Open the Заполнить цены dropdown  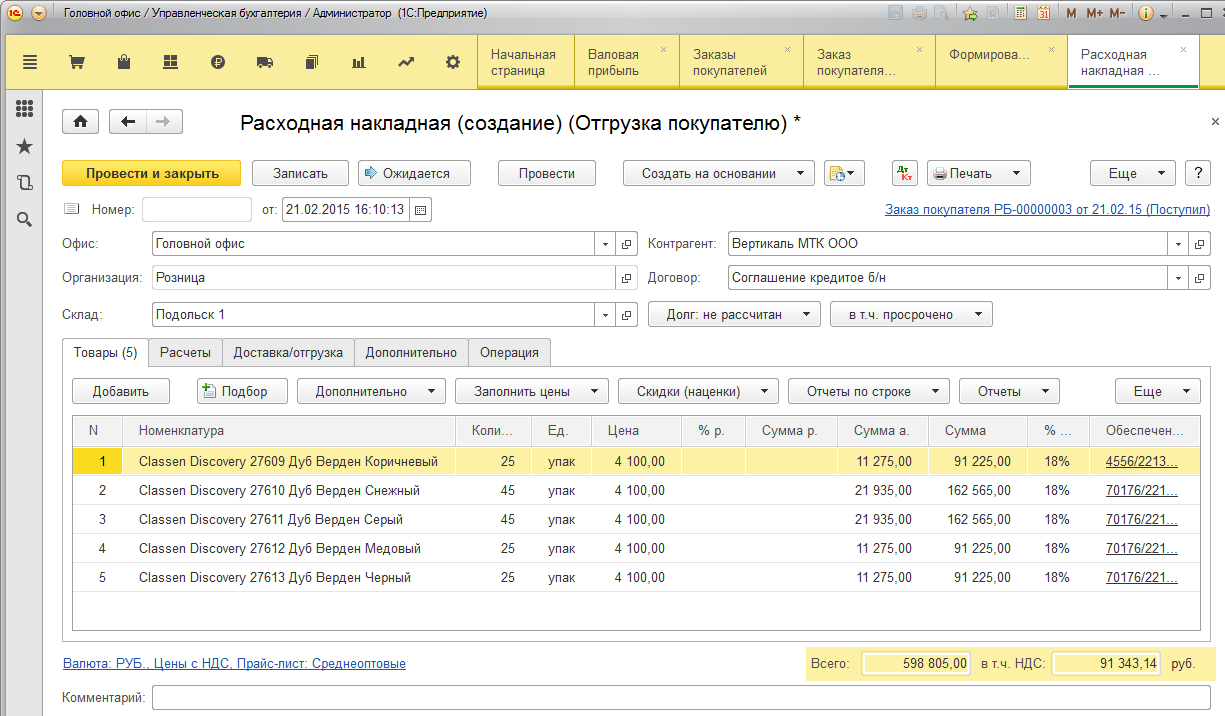(532, 391)
